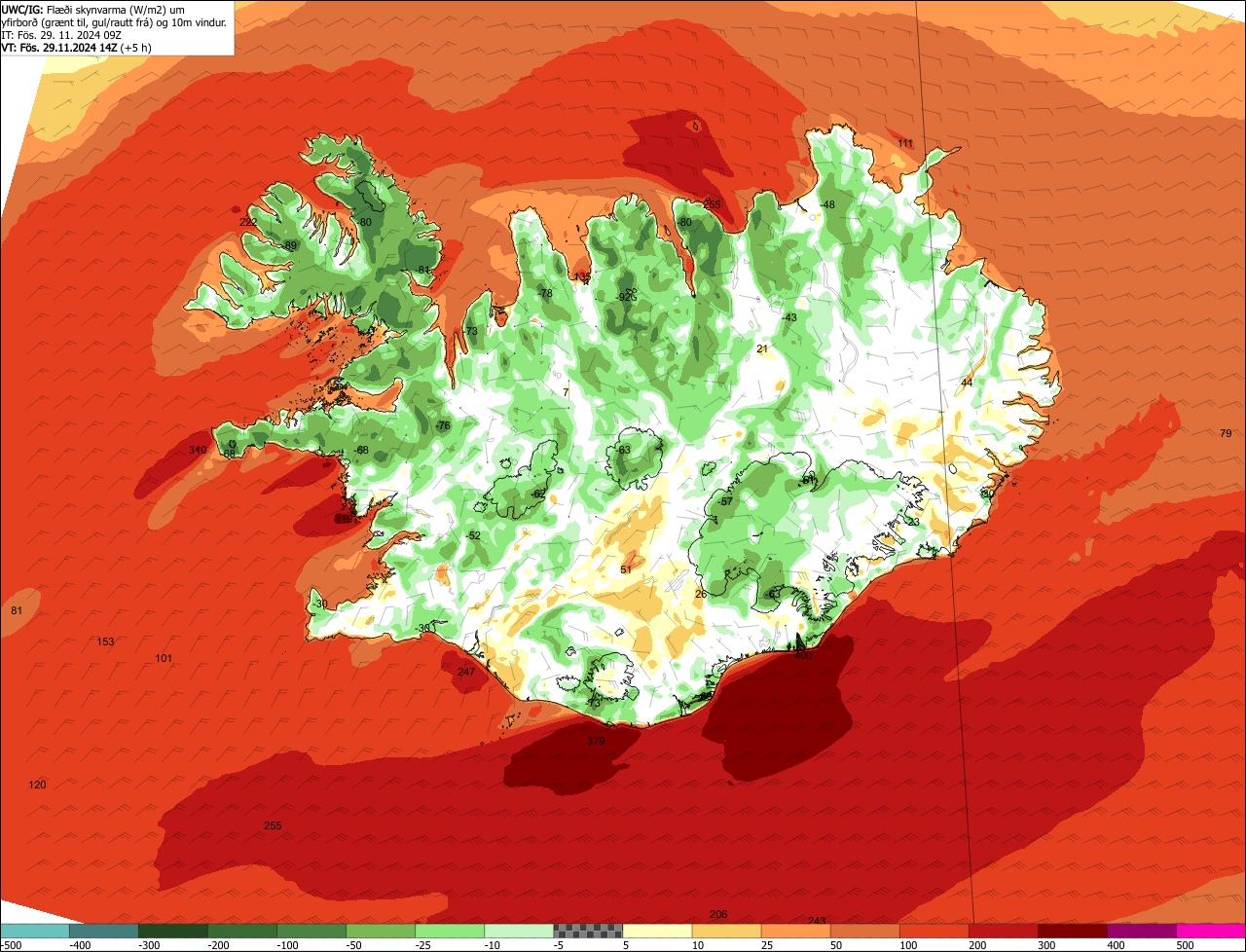Click the map value 7 in the northwest interior
1246x952 pixels.
pos(566,392)
